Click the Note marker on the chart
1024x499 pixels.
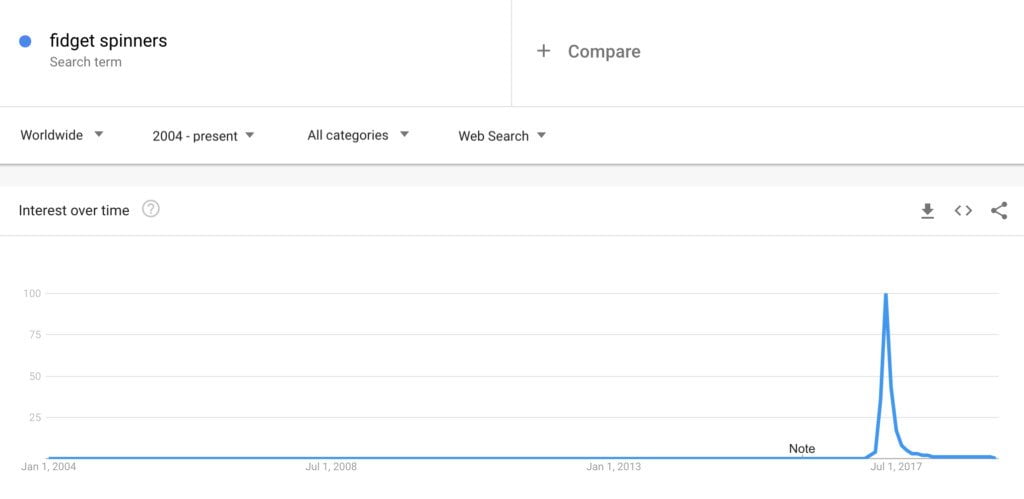pyautogui.click(x=802, y=449)
